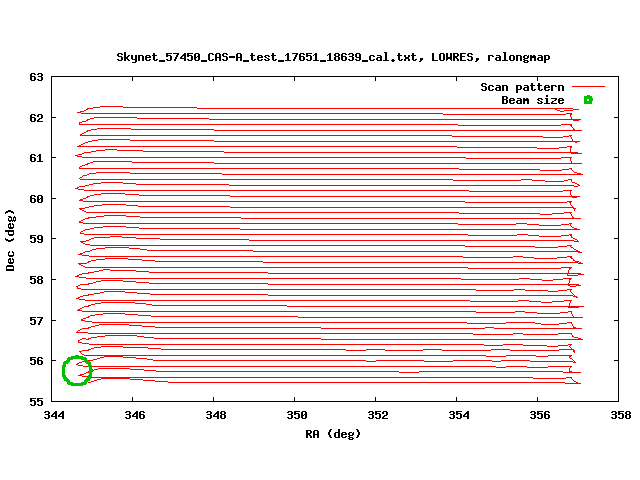The image size is (640, 480).
Task: Select the 'Beam size' legend label
Action: pyautogui.click(x=533, y=100)
